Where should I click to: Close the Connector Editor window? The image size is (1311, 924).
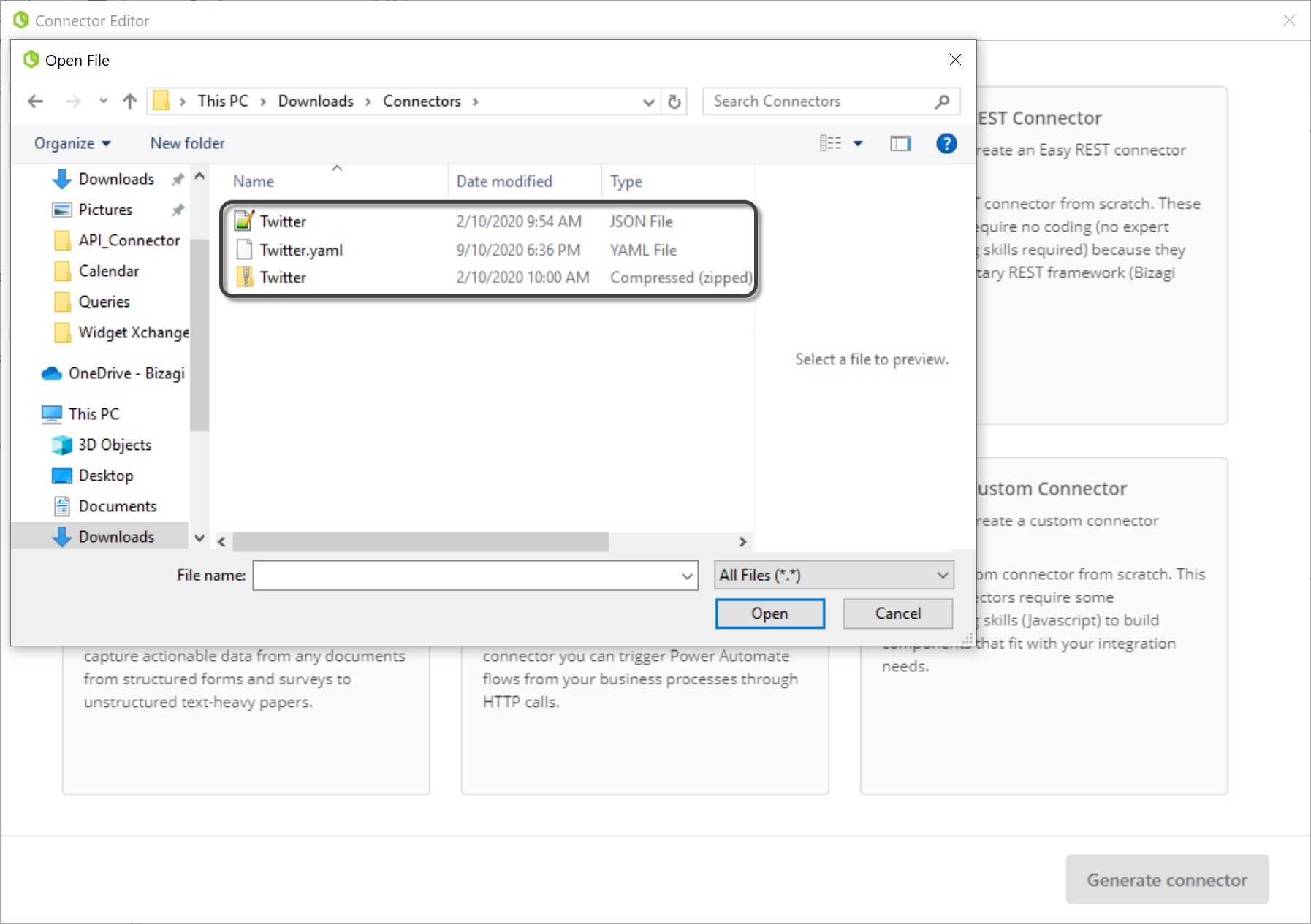(1289, 20)
